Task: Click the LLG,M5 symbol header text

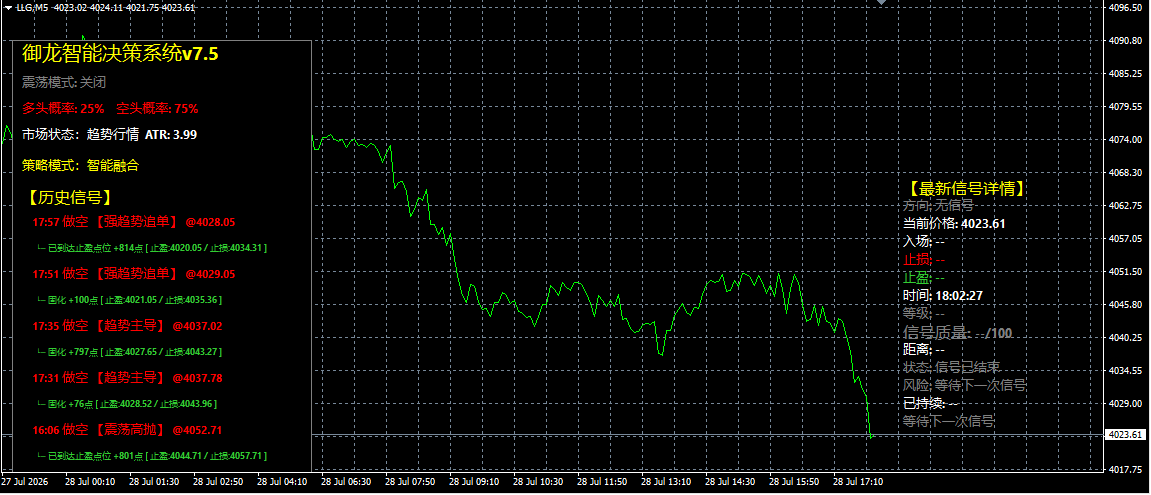Action: 32,7
